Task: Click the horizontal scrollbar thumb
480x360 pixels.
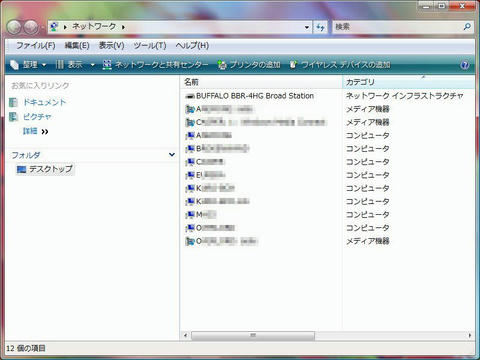Action: click(253, 335)
